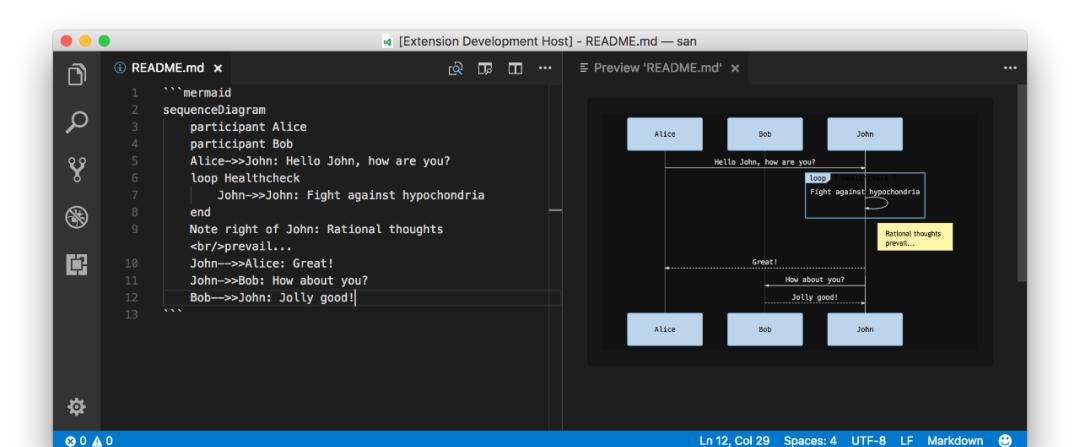The height and width of the screenshot is (447, 1080).
Task: Click line number 1 in the gutter
Action: (x=134, y=93)
